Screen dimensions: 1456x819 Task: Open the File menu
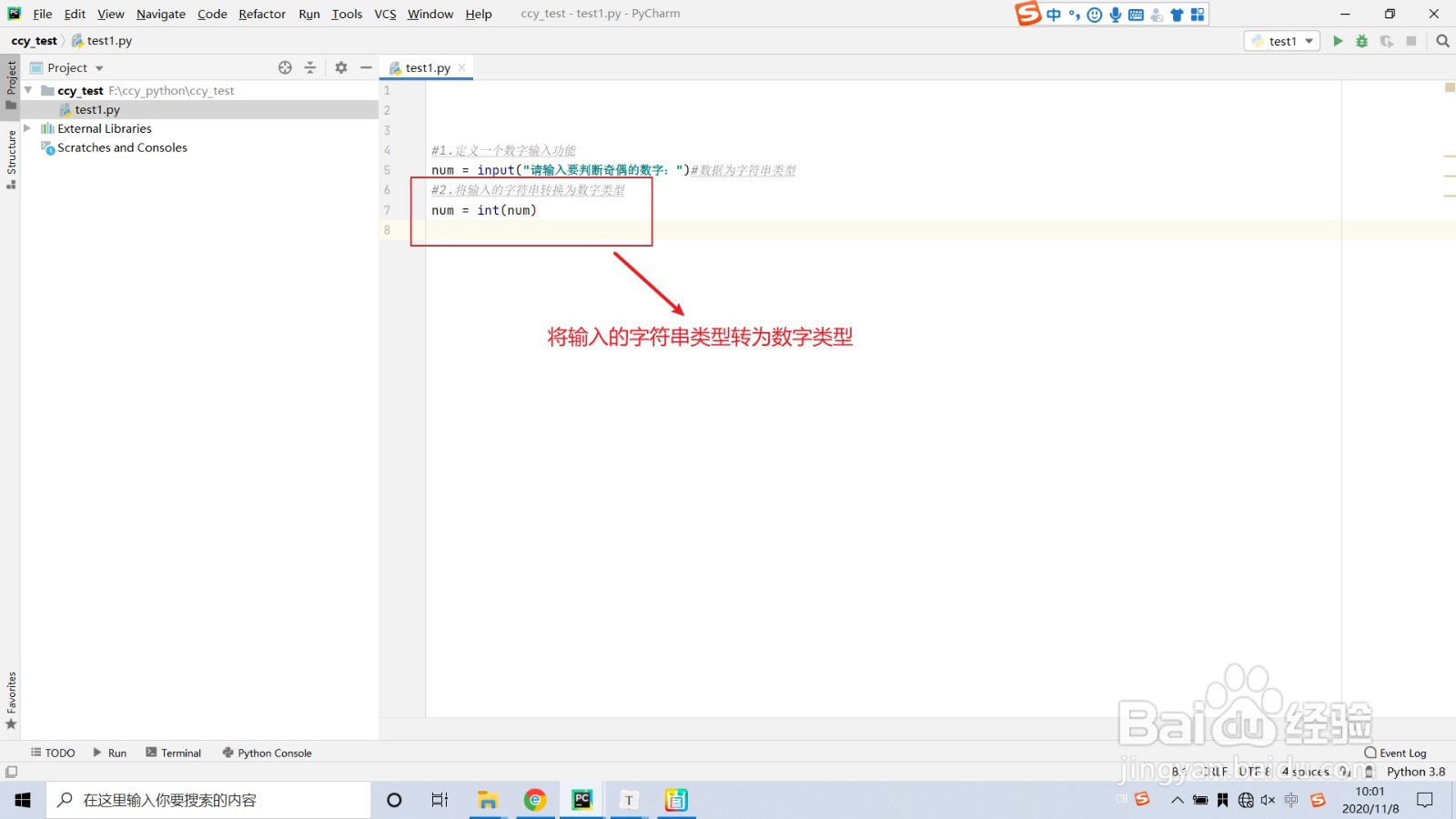(43, 14)
